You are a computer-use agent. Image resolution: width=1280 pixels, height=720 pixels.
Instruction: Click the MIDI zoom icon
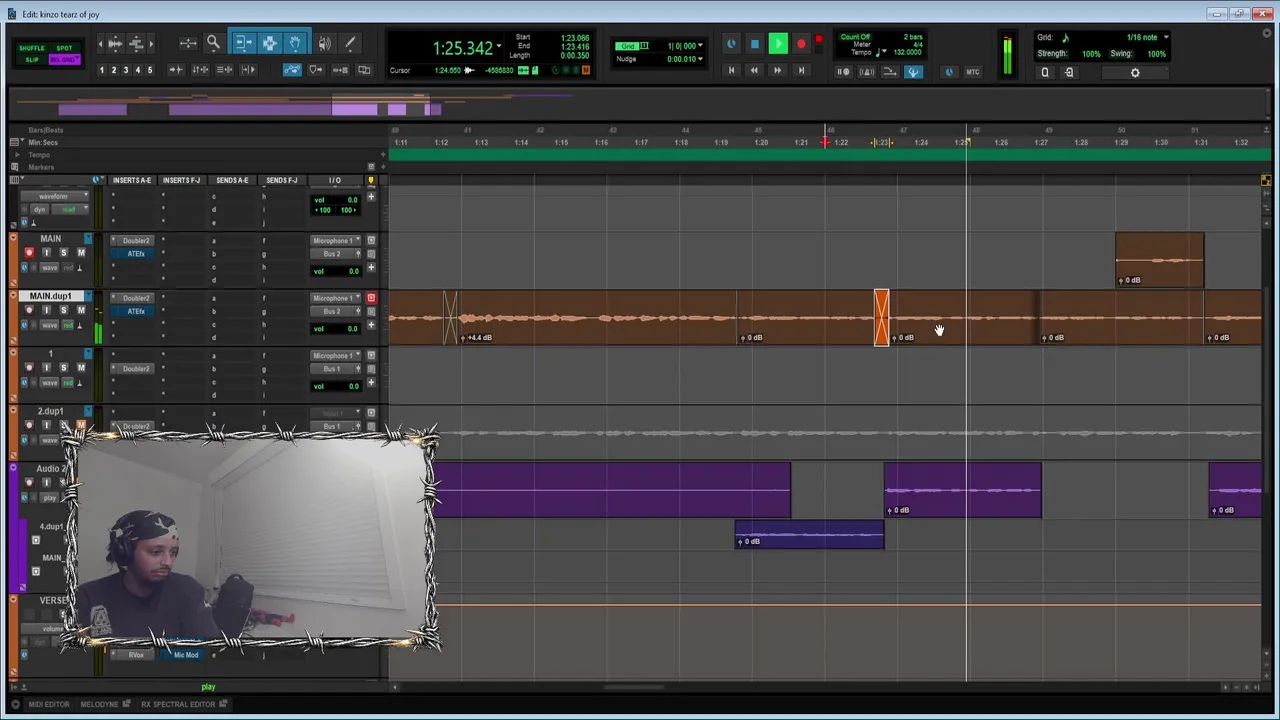pos(136,44)
